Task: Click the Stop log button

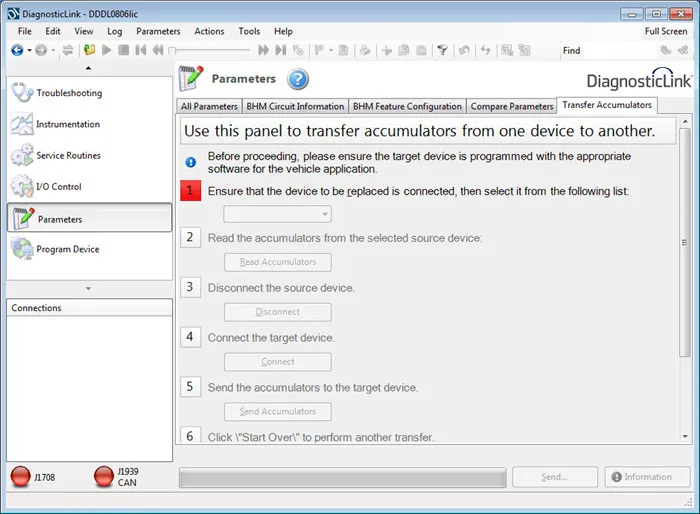Action: click(124, 50)
